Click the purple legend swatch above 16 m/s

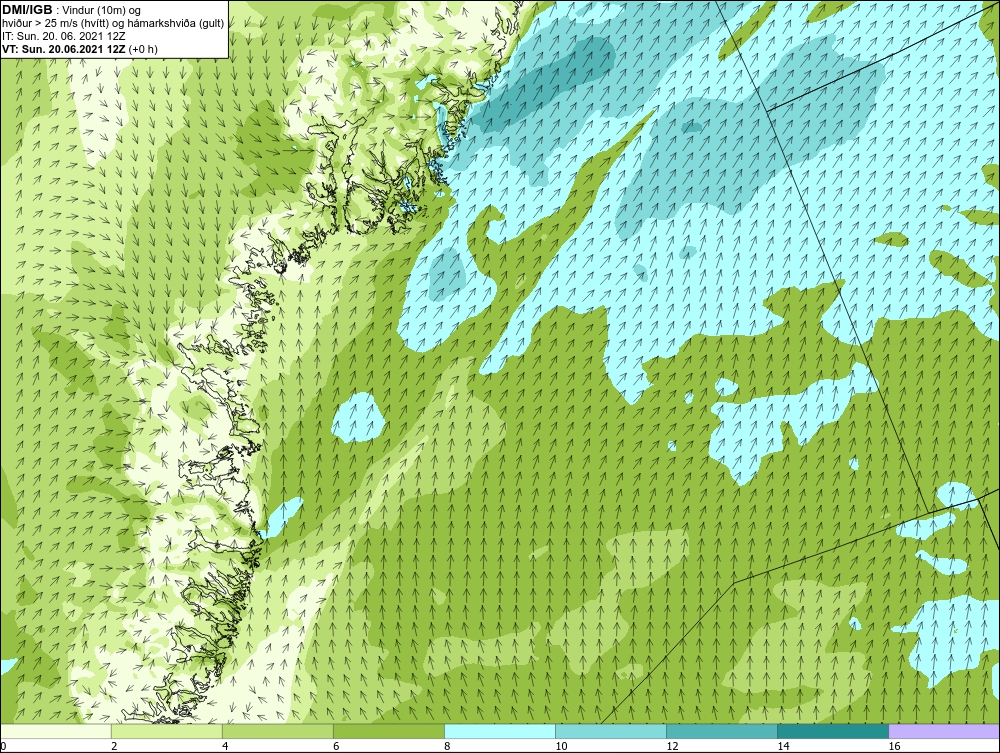944,731
